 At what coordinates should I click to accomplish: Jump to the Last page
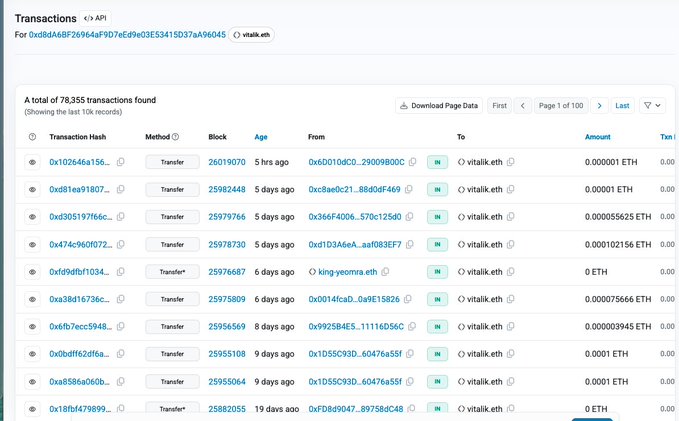[622, 106]
